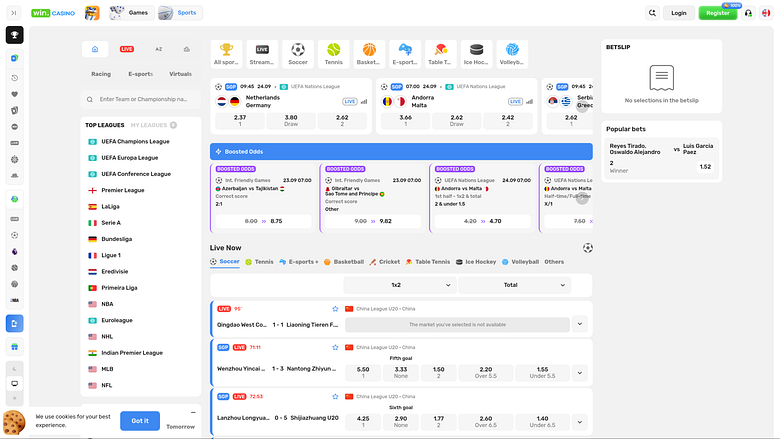Pick Under 6.5 at 1.40
The height and width of the screenshot is (439, 780).
click(542, 422)
